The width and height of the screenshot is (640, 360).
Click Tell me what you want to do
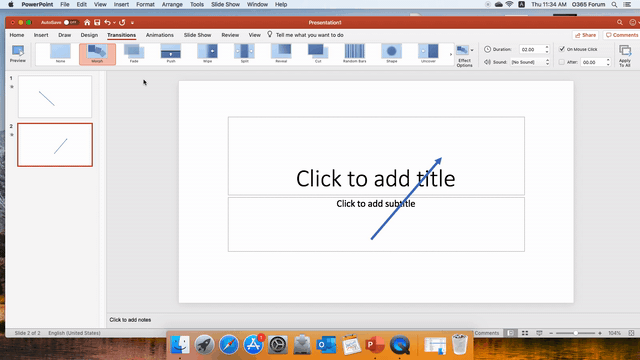coord(309,35)
